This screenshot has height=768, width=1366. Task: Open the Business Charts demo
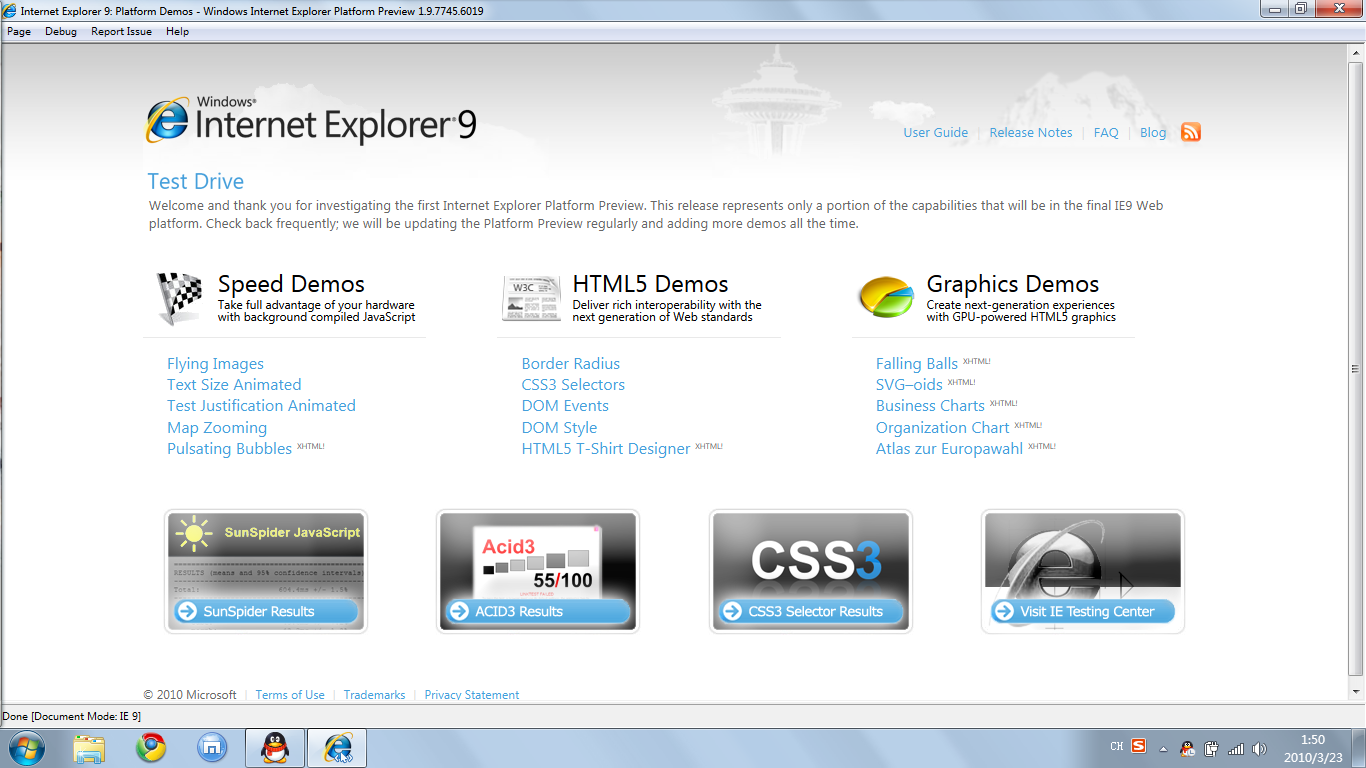pyautogui.click(x=930, y=406)
